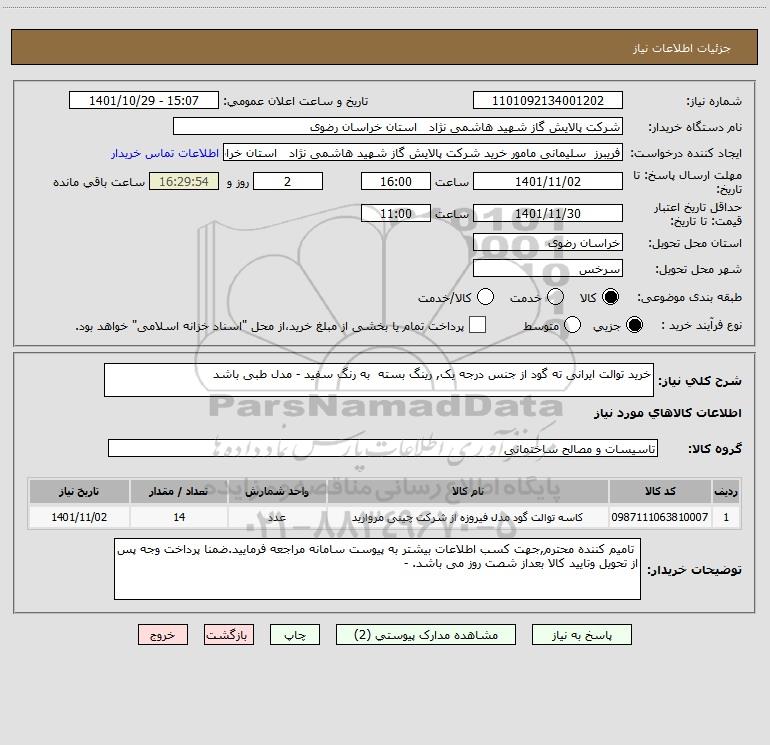
Task: Click the request creator field فریبرز سلیمانی
Action: [x=423, y=153]
